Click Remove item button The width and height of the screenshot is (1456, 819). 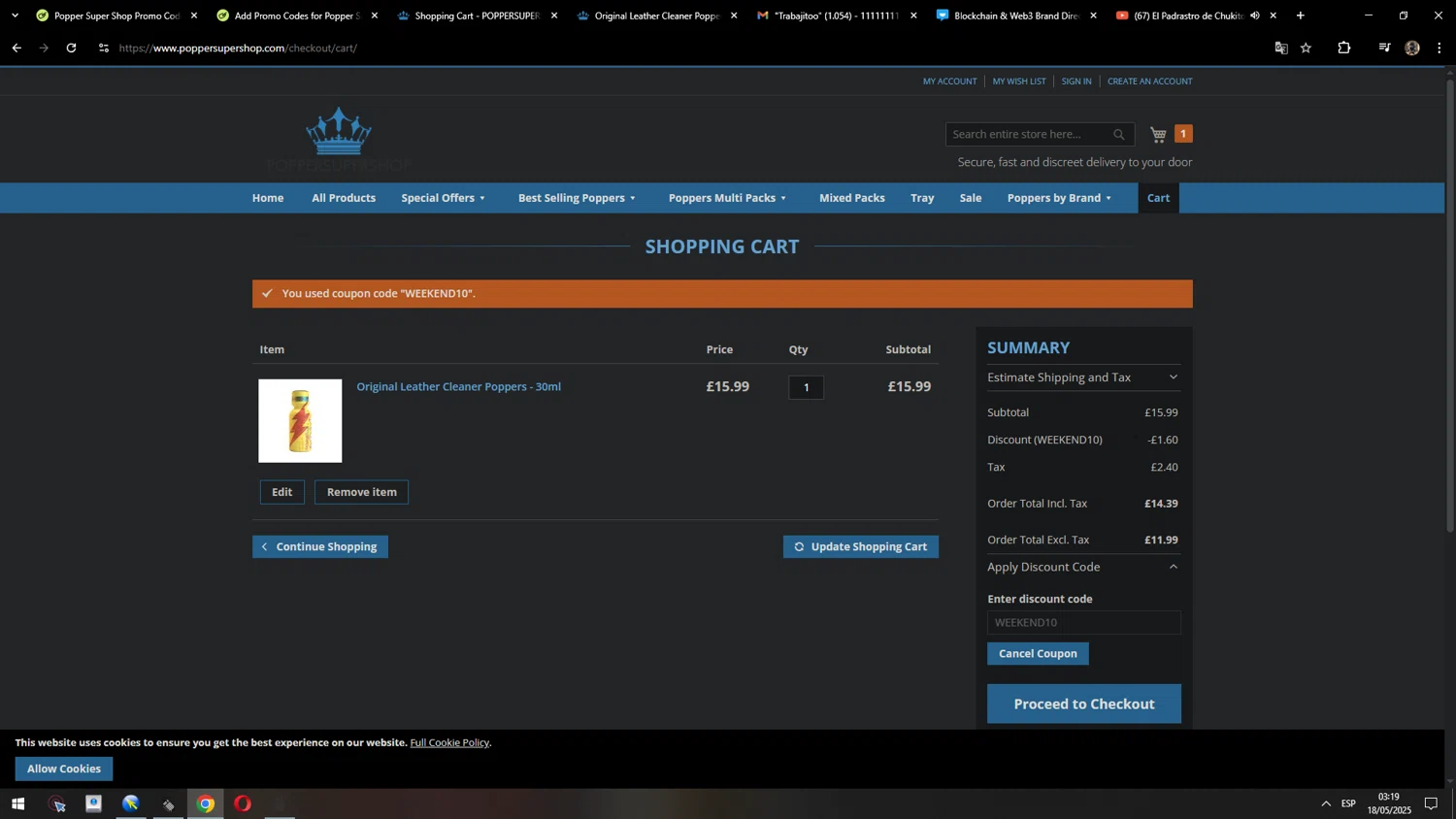click(x=362, y=492)
